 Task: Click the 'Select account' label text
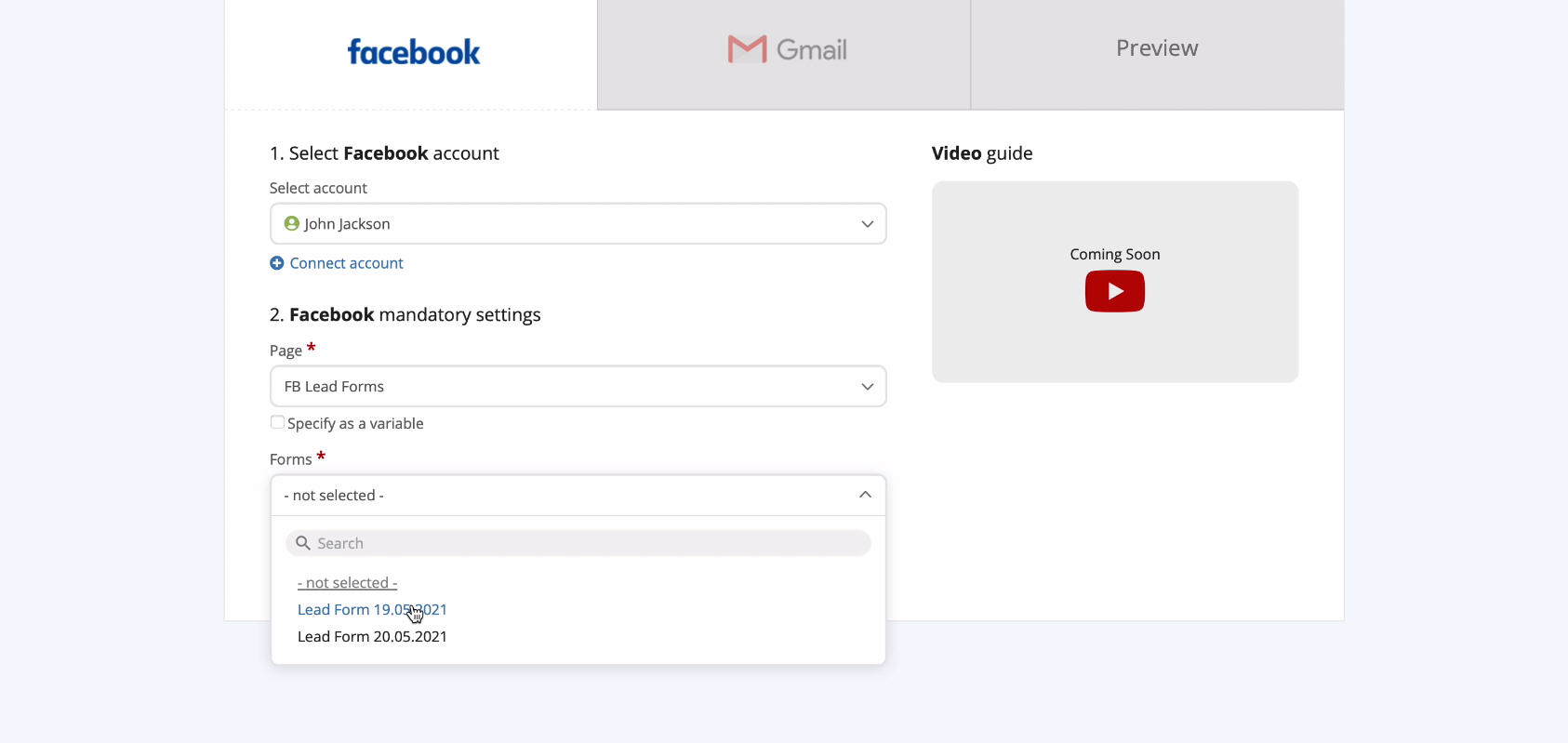coord(318,188)
